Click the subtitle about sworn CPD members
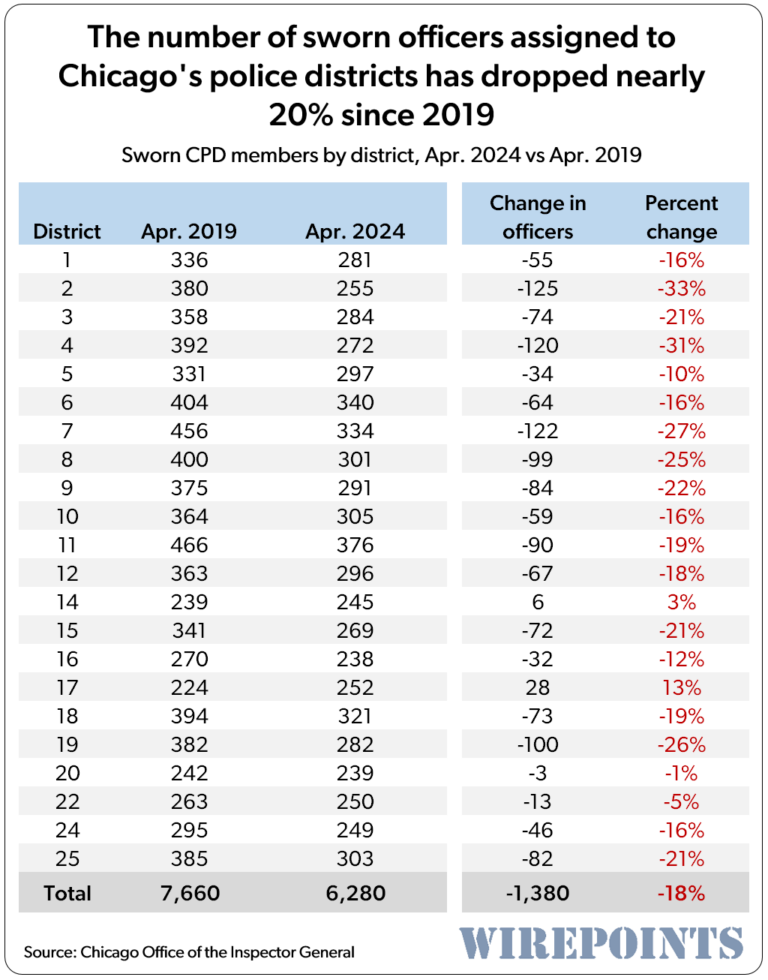The width and height of the screenshot is (768, 980). point(384,156)
